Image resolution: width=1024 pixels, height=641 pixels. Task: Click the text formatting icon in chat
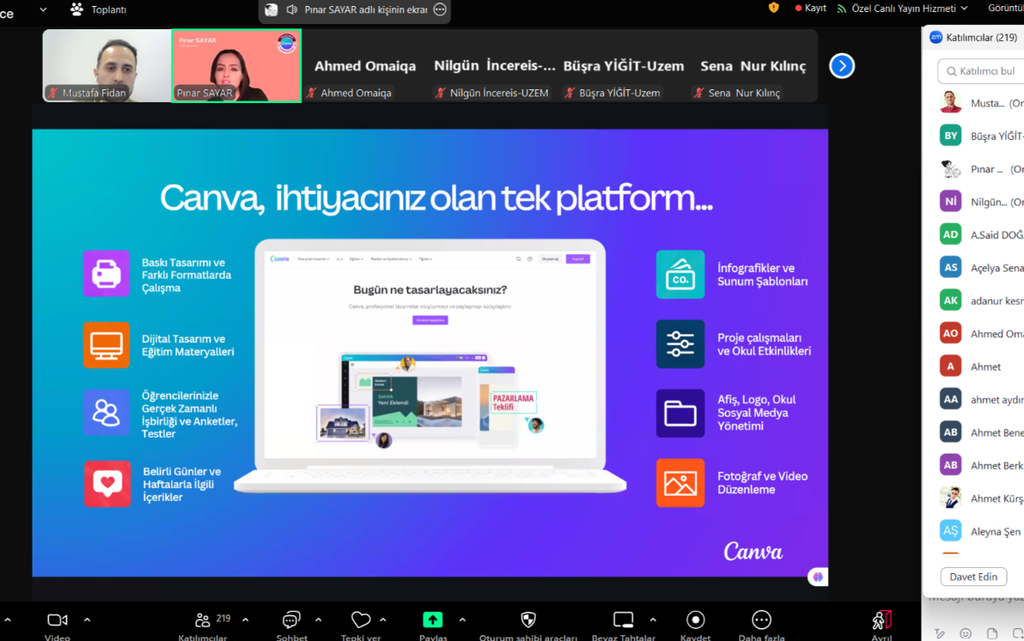(x=939, y=633)
